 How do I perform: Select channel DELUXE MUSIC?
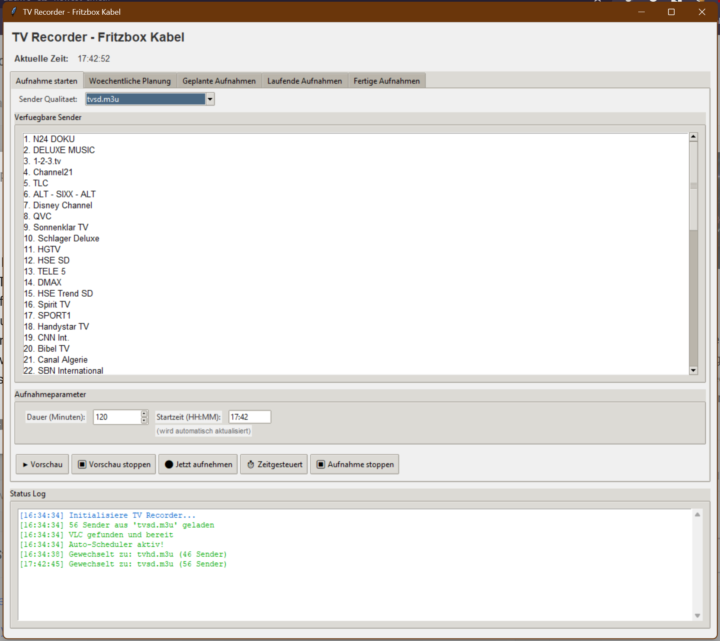pos(59,150)
